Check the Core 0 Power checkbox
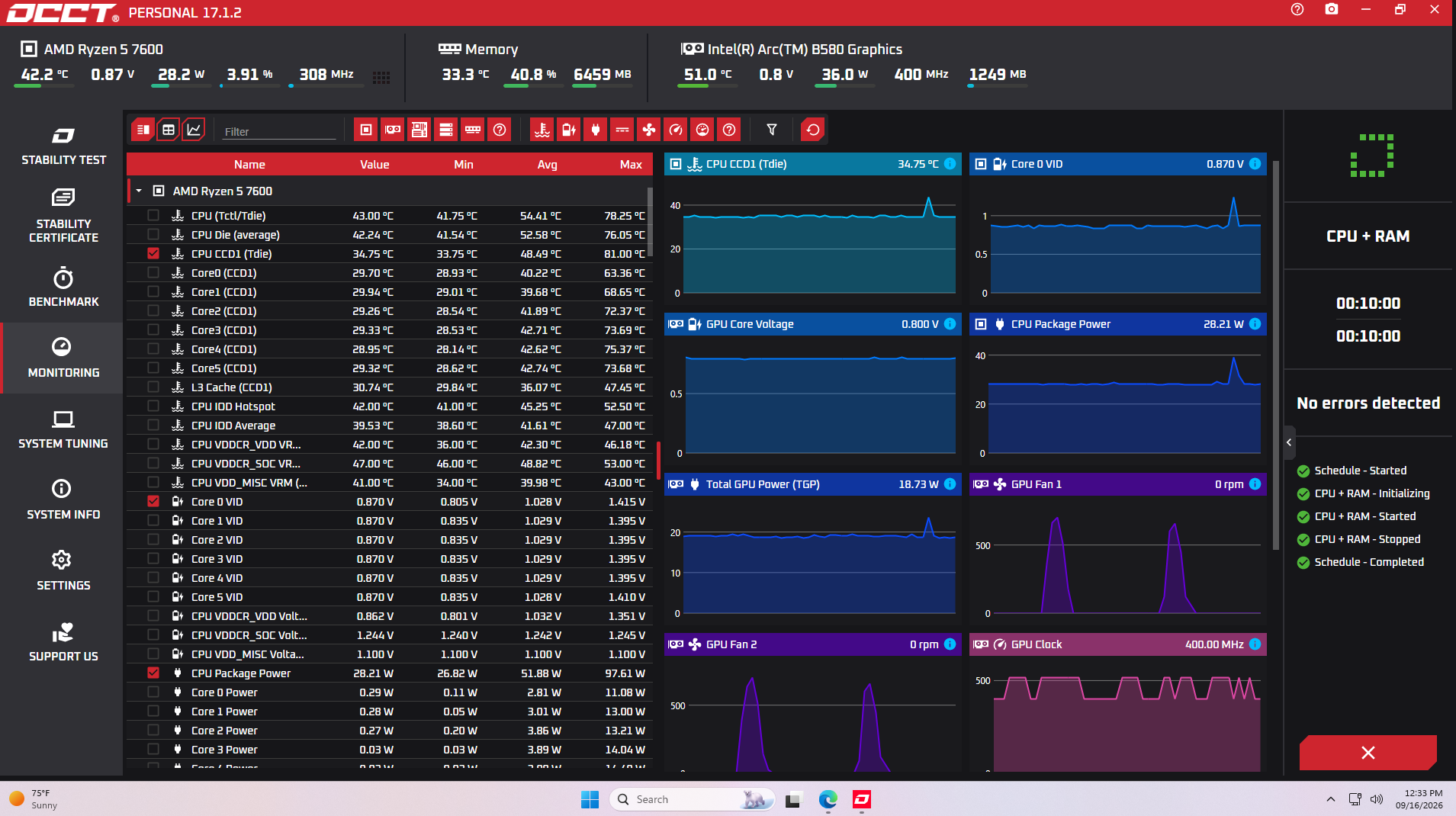 (153, 692)
